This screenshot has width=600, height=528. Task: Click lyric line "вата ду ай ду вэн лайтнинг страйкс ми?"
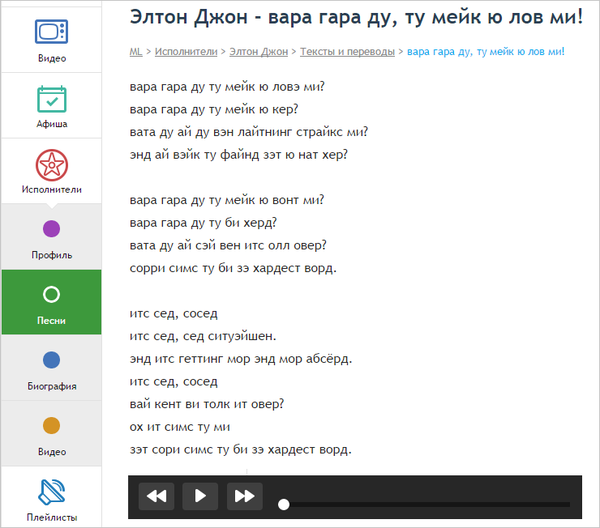(x=248, y=132)
